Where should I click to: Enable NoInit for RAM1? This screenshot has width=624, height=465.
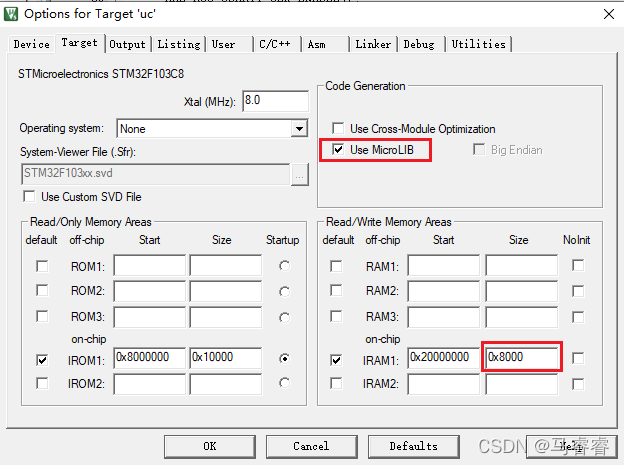578,265
